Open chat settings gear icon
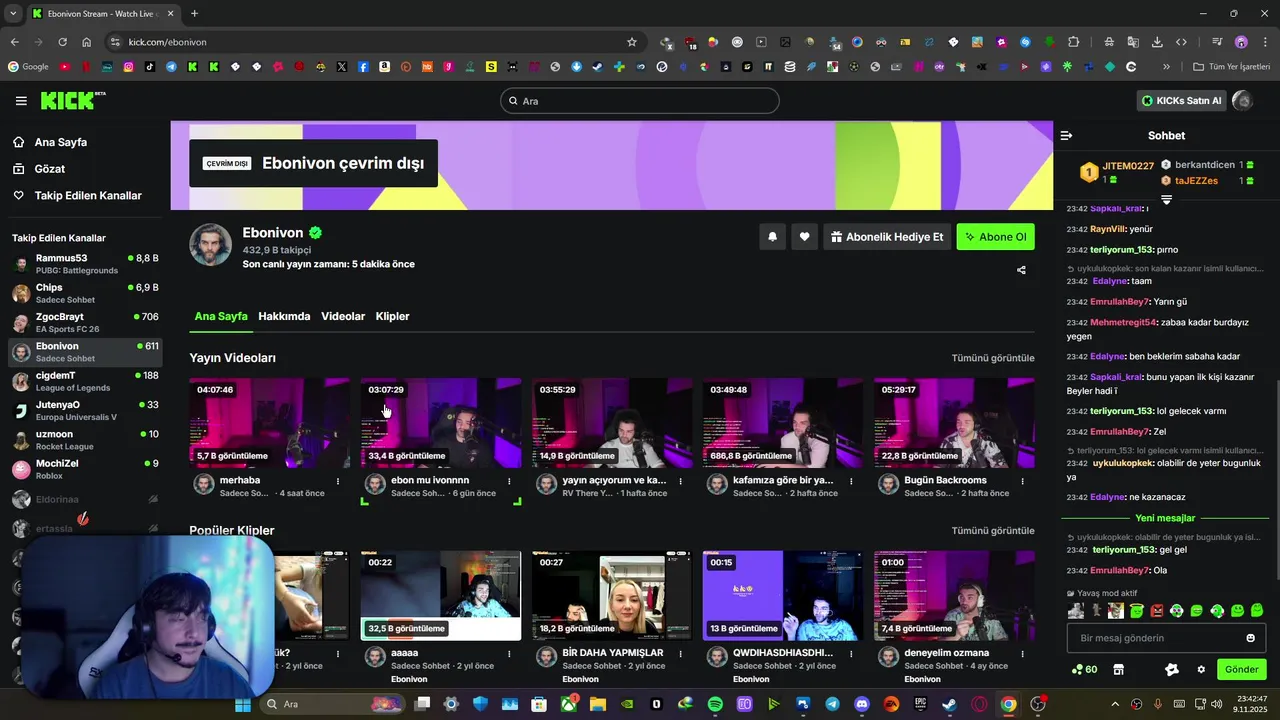This screenshot has height=720, width=1280. (1201, 669)
